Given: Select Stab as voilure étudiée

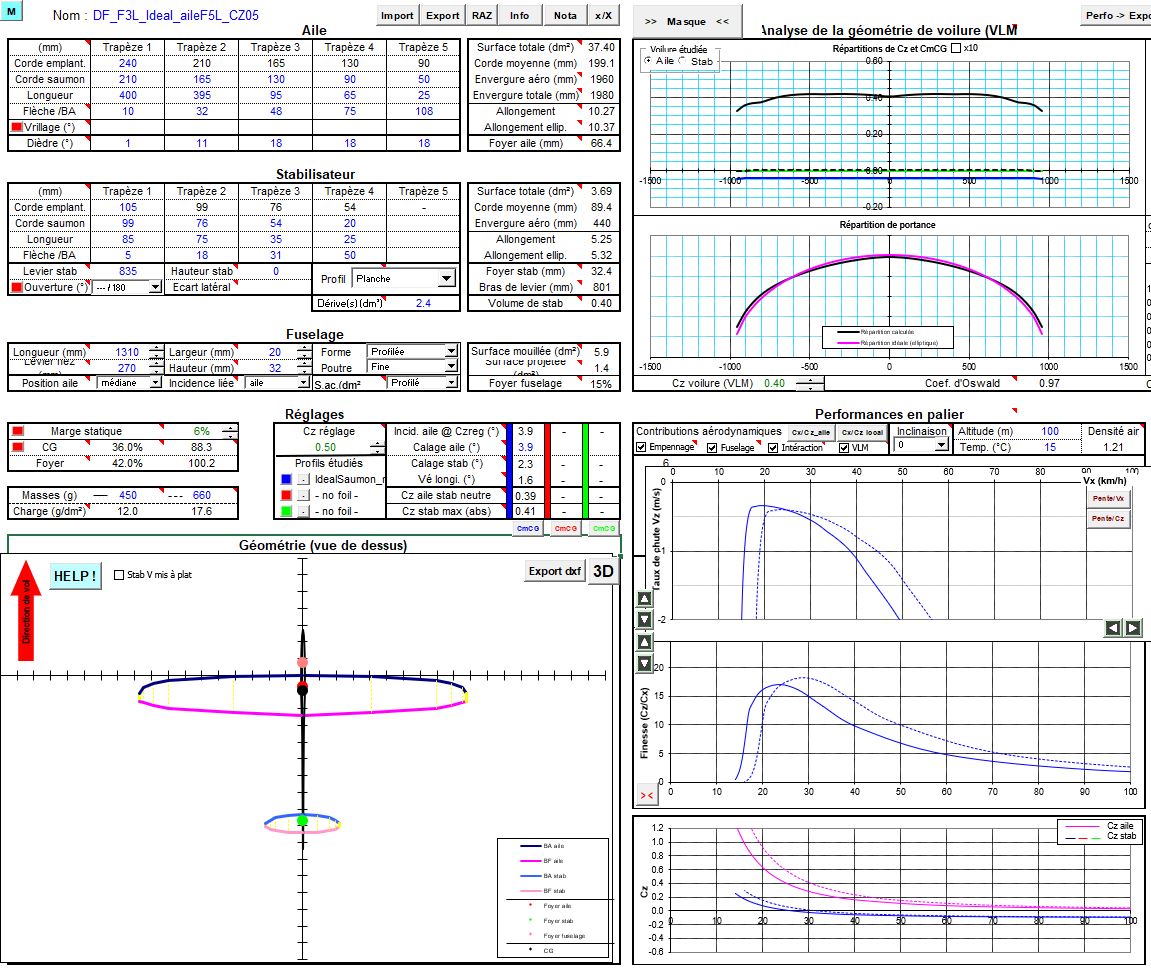Looking at the screenshot, I should (x=683, y=61).
